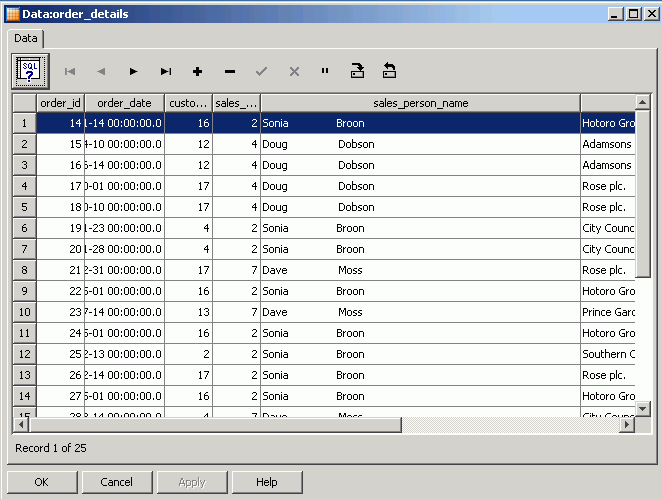This screenshot has width=662, height=499.
Task: Click 'Sonia Broon' cell in row 1
Action: click(421, 123)
